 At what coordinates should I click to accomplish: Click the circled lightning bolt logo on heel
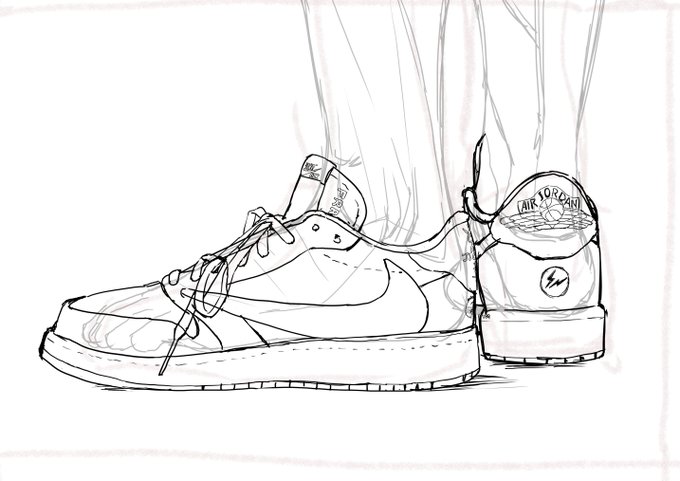554,281
